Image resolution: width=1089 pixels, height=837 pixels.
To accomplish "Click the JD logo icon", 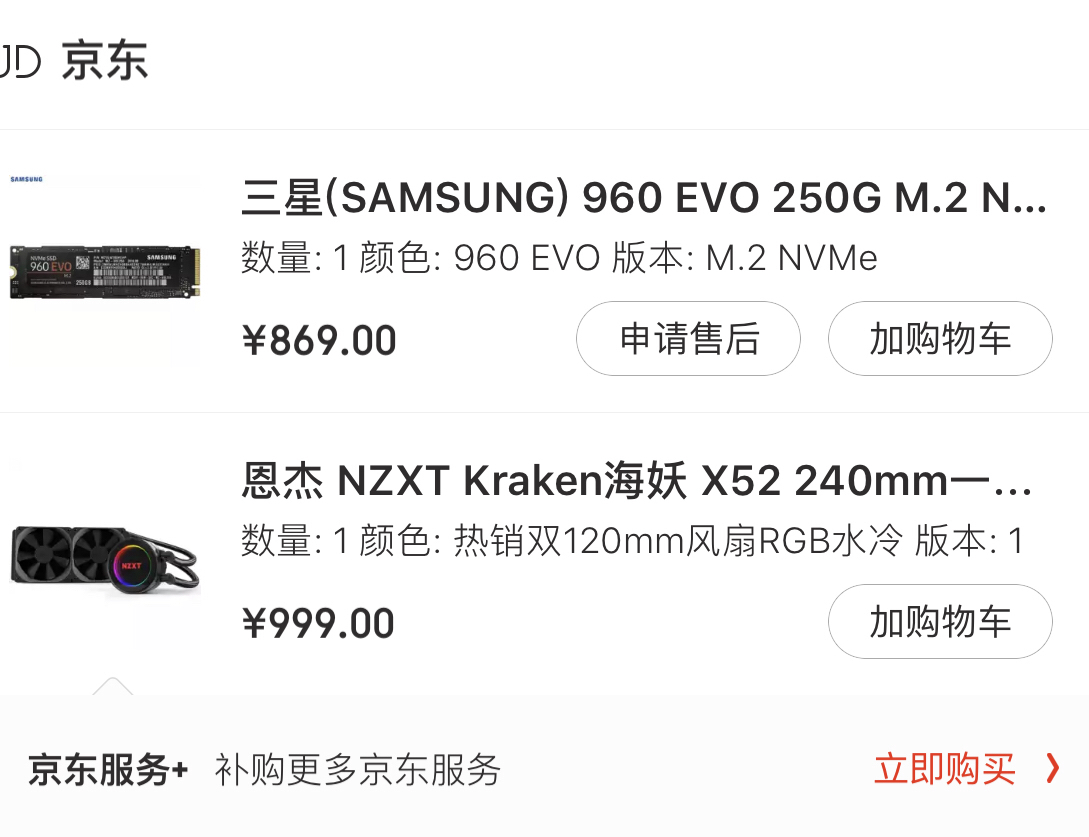I will click(19, 61).
